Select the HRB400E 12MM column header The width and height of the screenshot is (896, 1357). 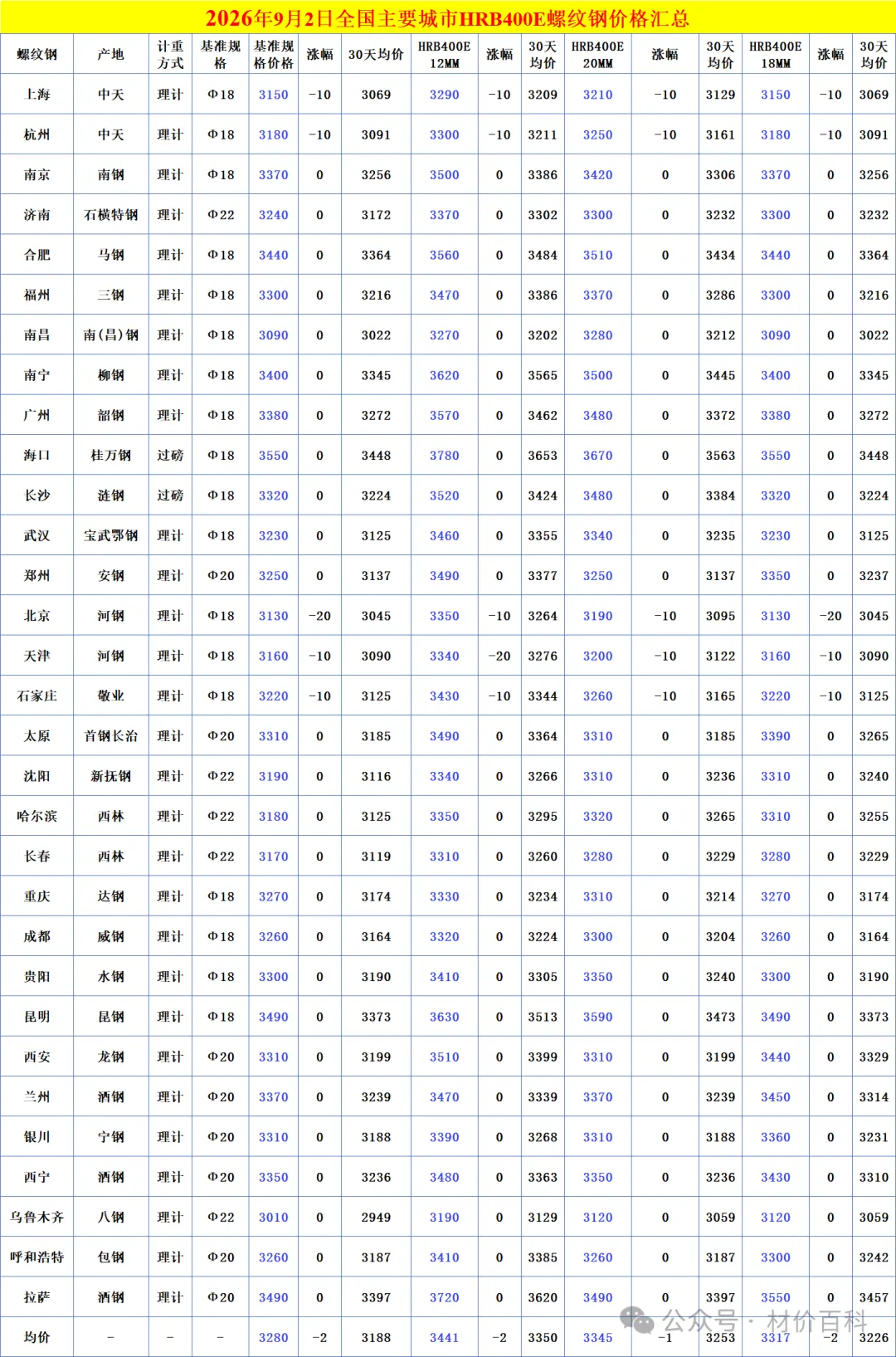[x=445, y=55]
